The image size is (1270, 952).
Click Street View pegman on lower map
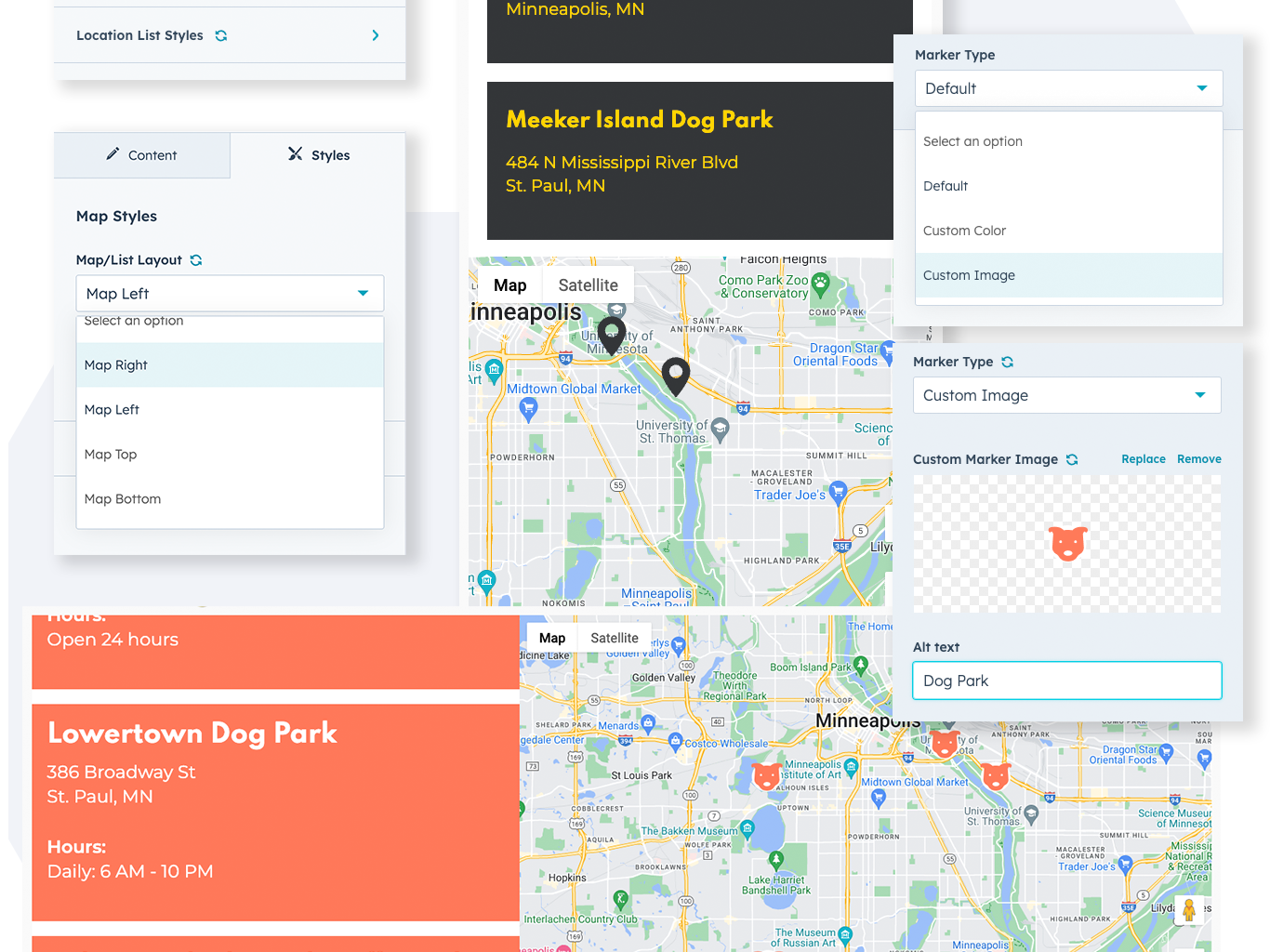point(1188,909)
